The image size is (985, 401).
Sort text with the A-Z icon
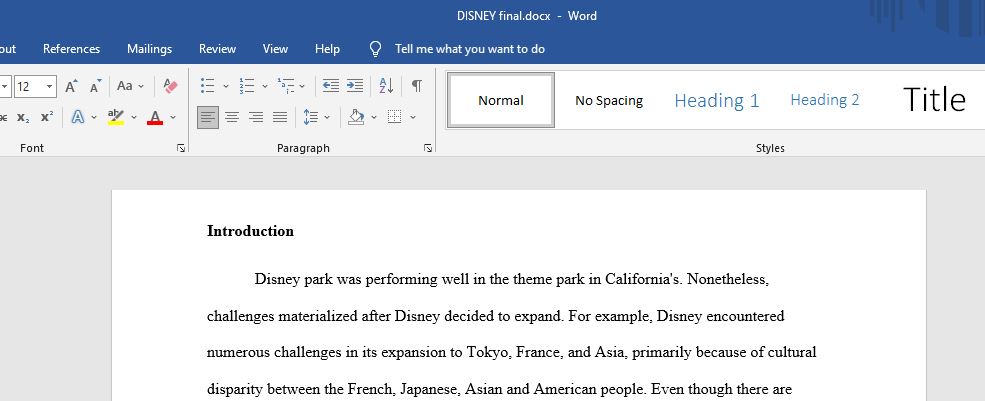coord(386,86)
